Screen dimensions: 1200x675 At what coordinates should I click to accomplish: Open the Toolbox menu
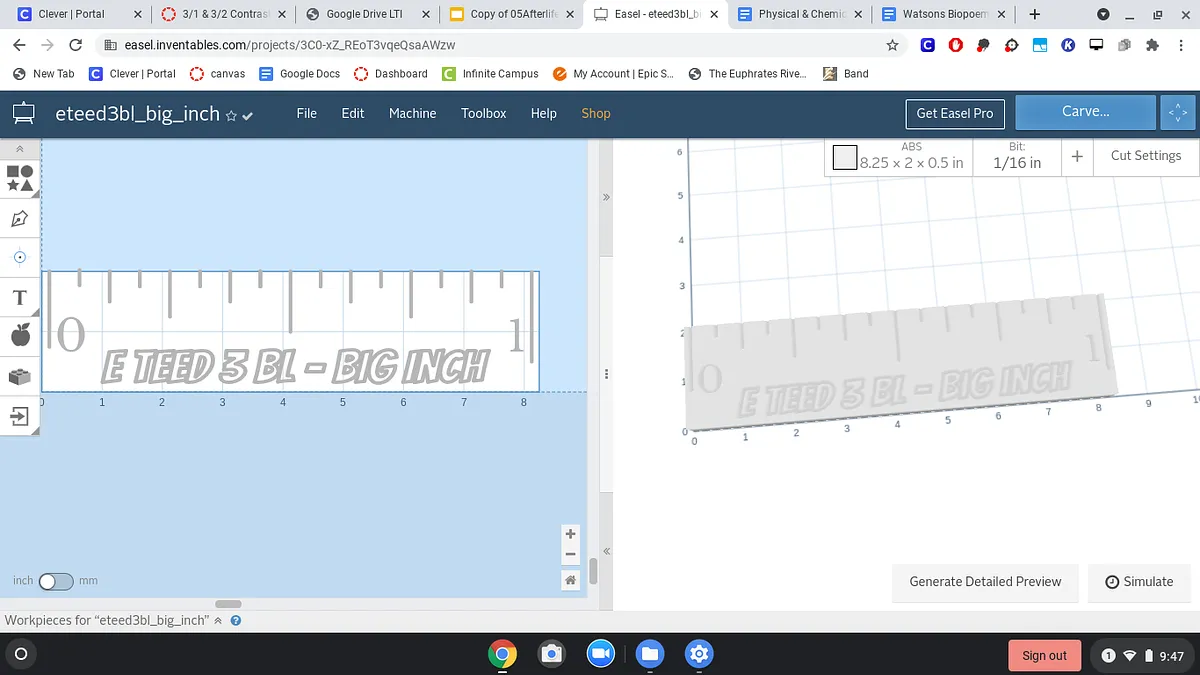[483, 113]
